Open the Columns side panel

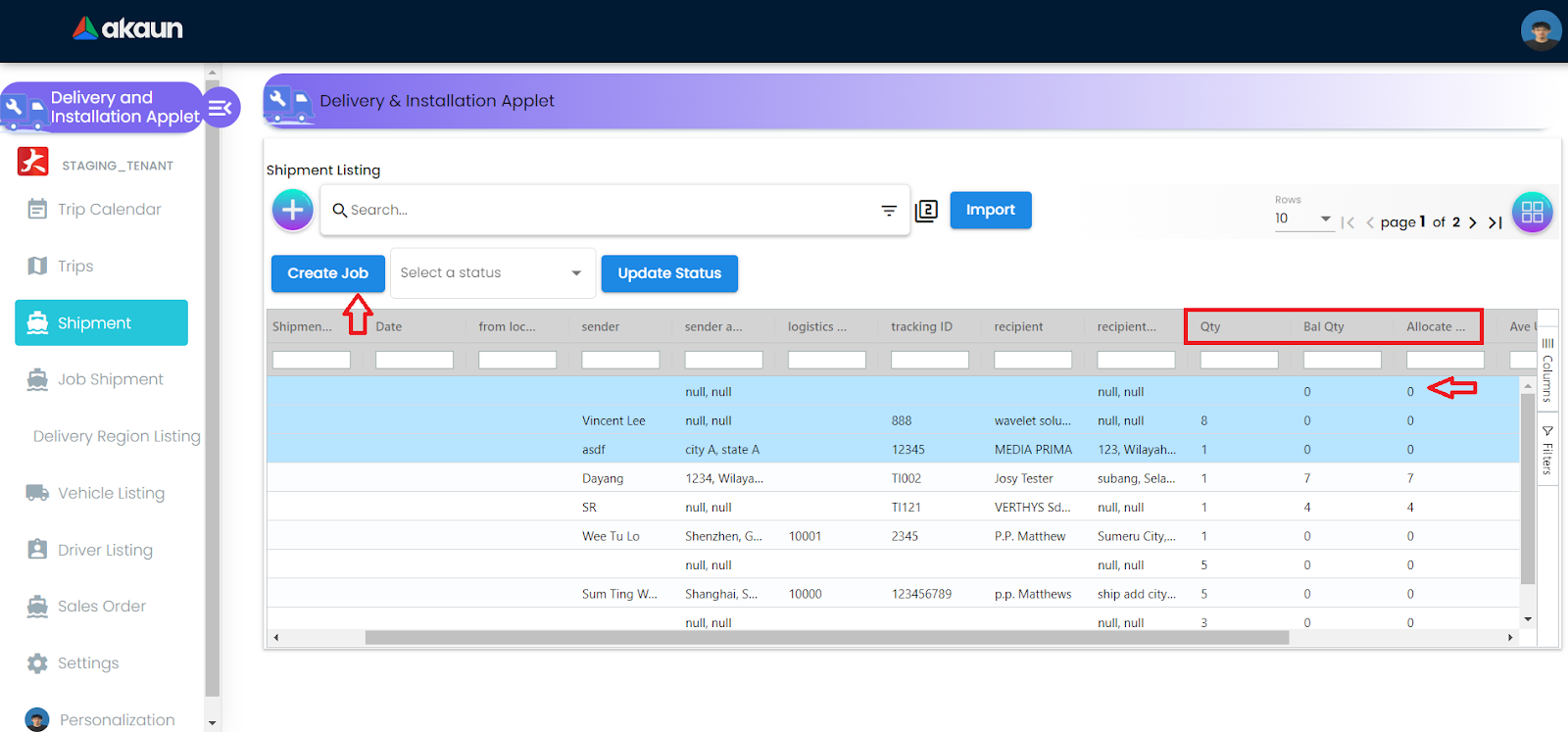[x=1547, y=371]
